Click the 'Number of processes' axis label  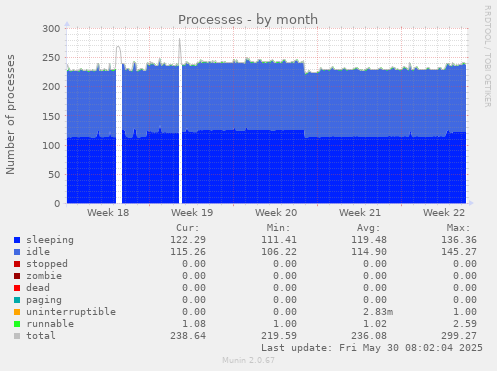coord(10,114)
